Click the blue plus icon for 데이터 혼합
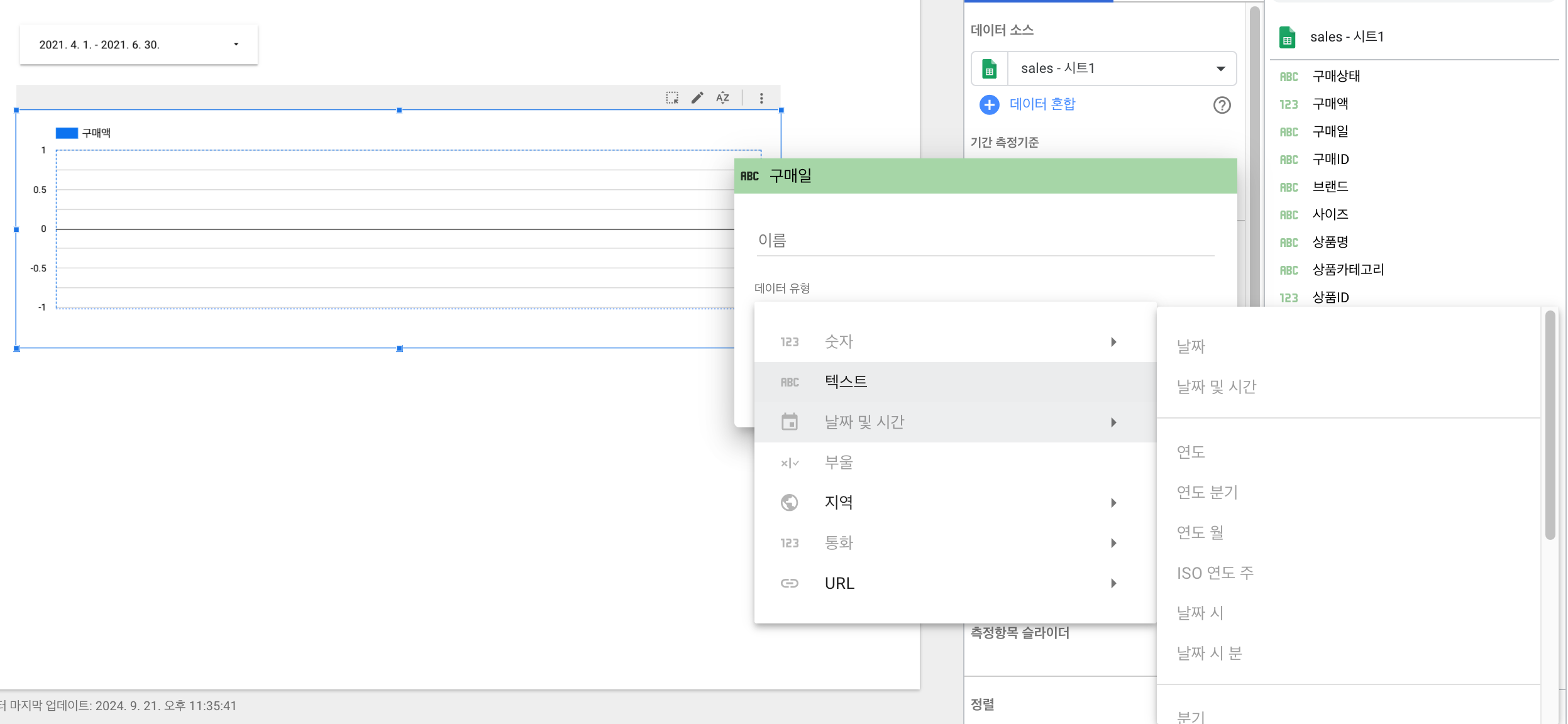The height and width of the screenshot is (724, 1568). pyautogui.click(x=989, y=104)
